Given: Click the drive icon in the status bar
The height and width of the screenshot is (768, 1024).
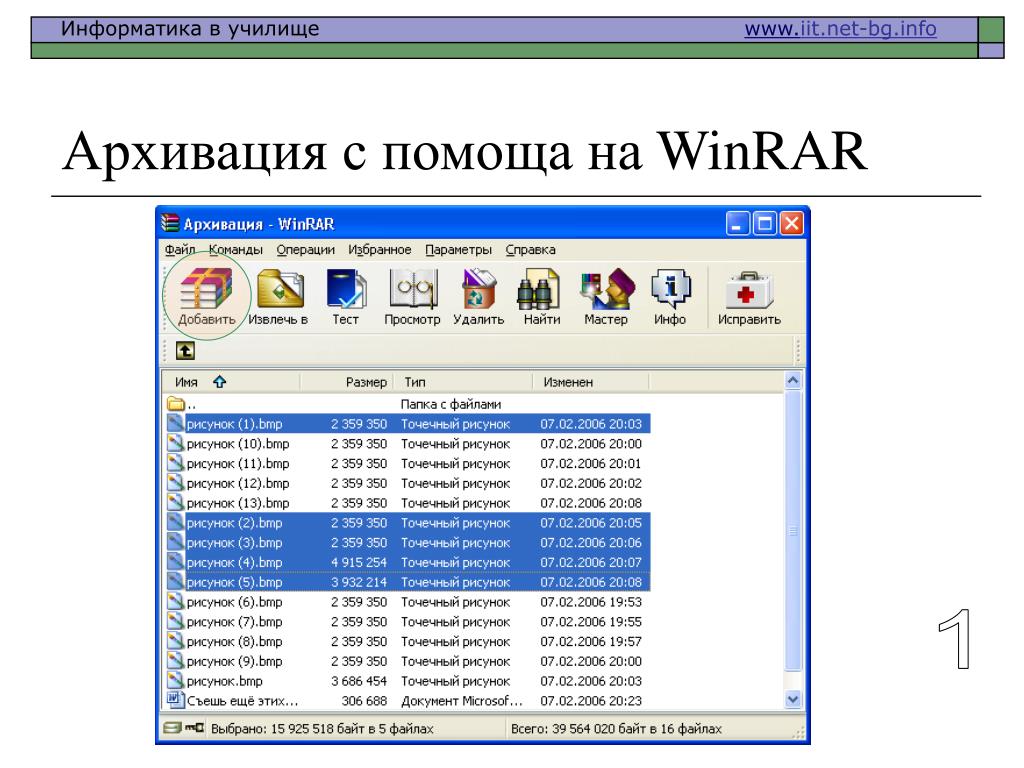Looking at the screenshot, I should pos(173,728).
